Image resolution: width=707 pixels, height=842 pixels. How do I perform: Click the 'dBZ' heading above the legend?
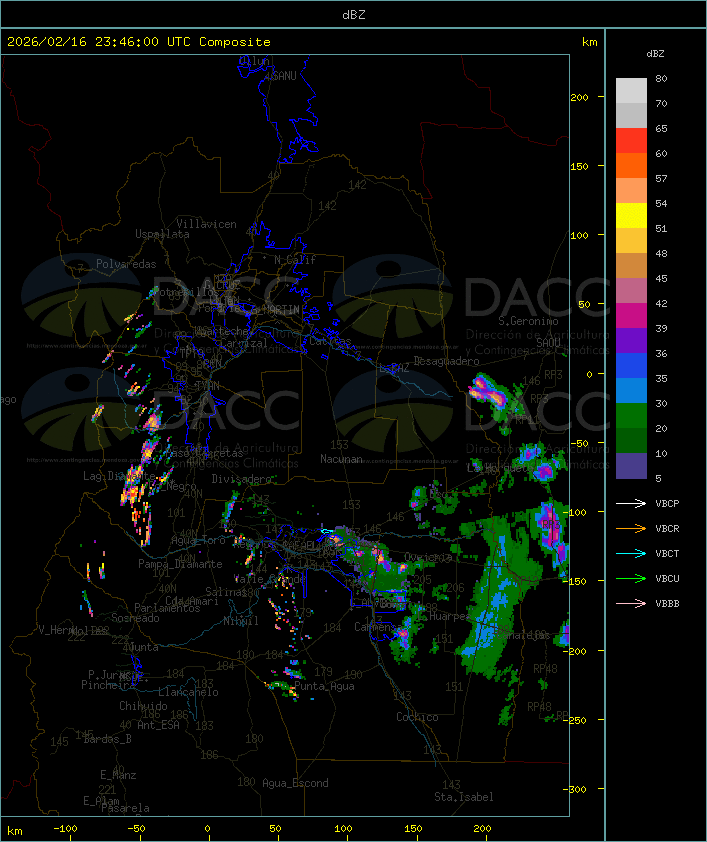click(x=655, y=54)
